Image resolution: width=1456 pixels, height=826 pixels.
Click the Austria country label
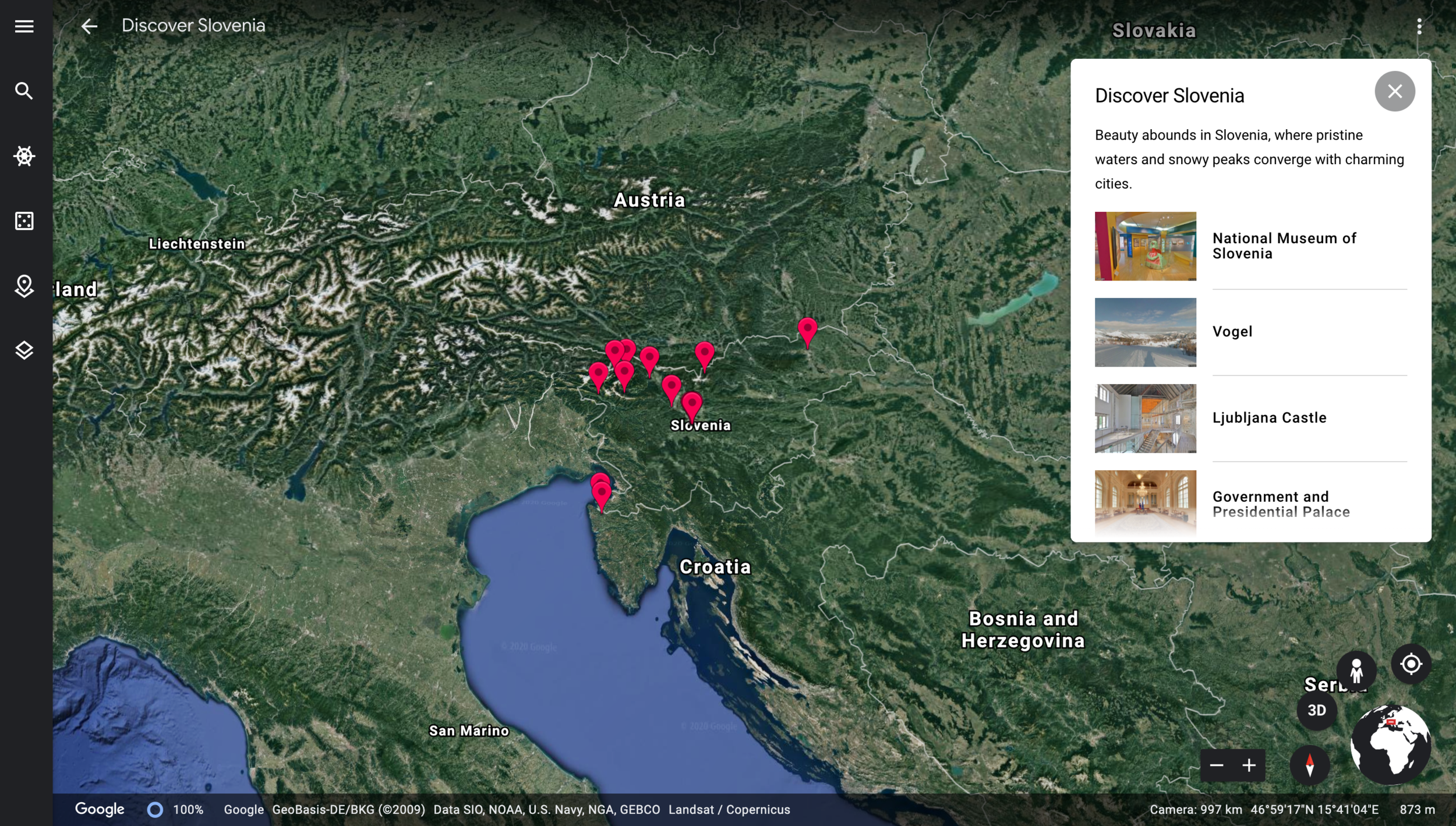pyautogui.click(x=649, y=200)
